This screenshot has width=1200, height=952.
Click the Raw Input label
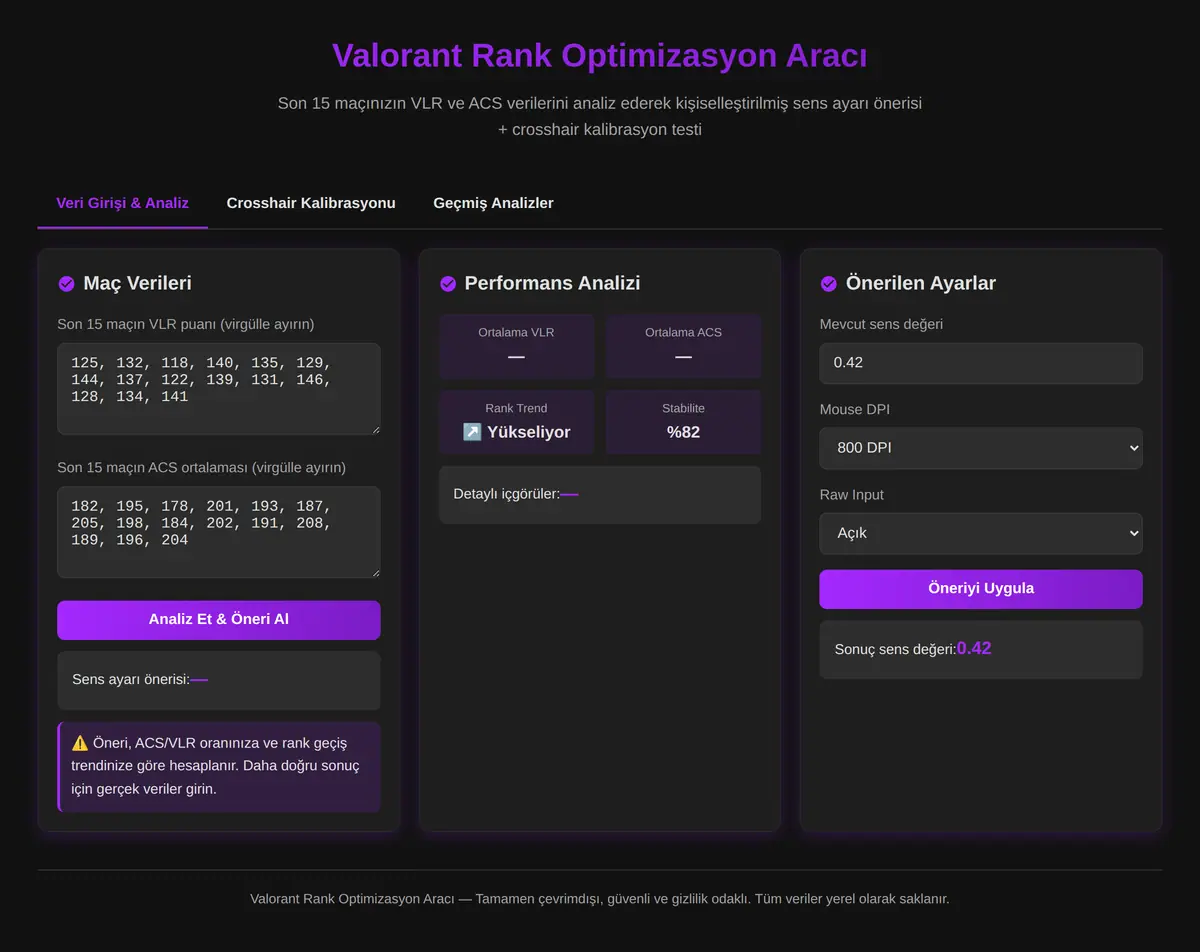(852, 495)
